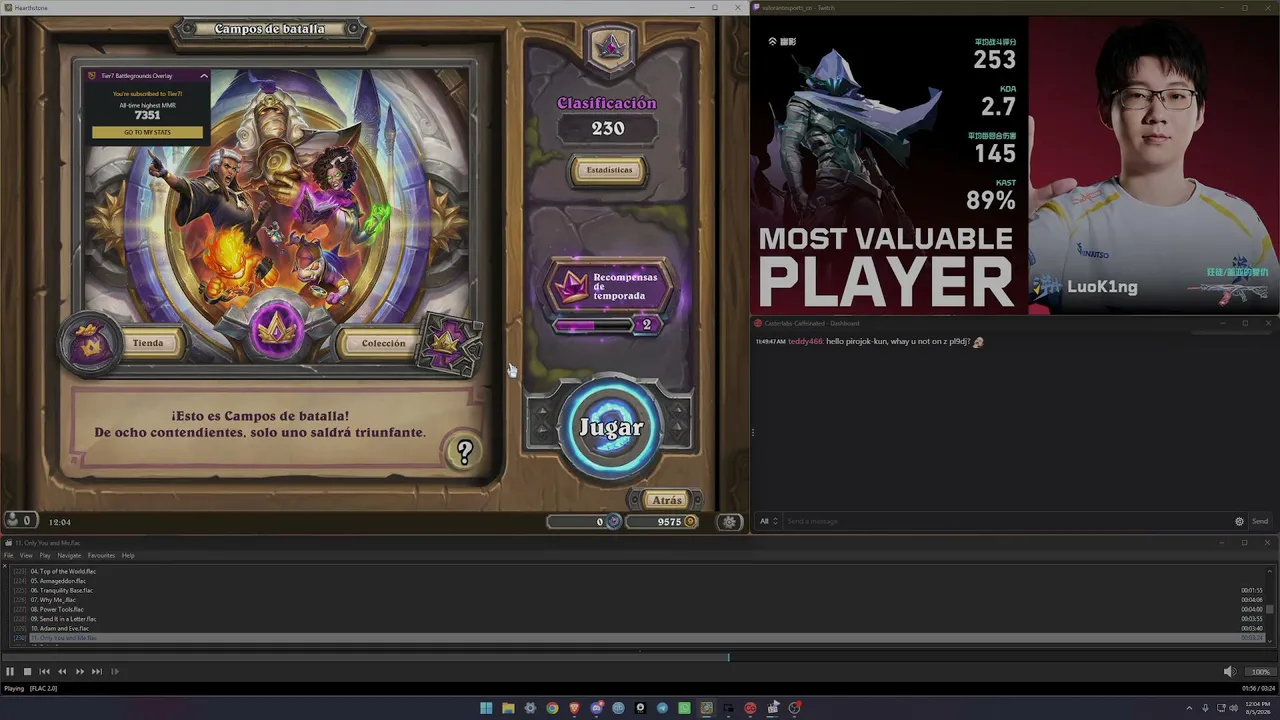Open Recompensas de temporada rewards track
Viewport: 1280px width, 720px height.
(610, 287)
